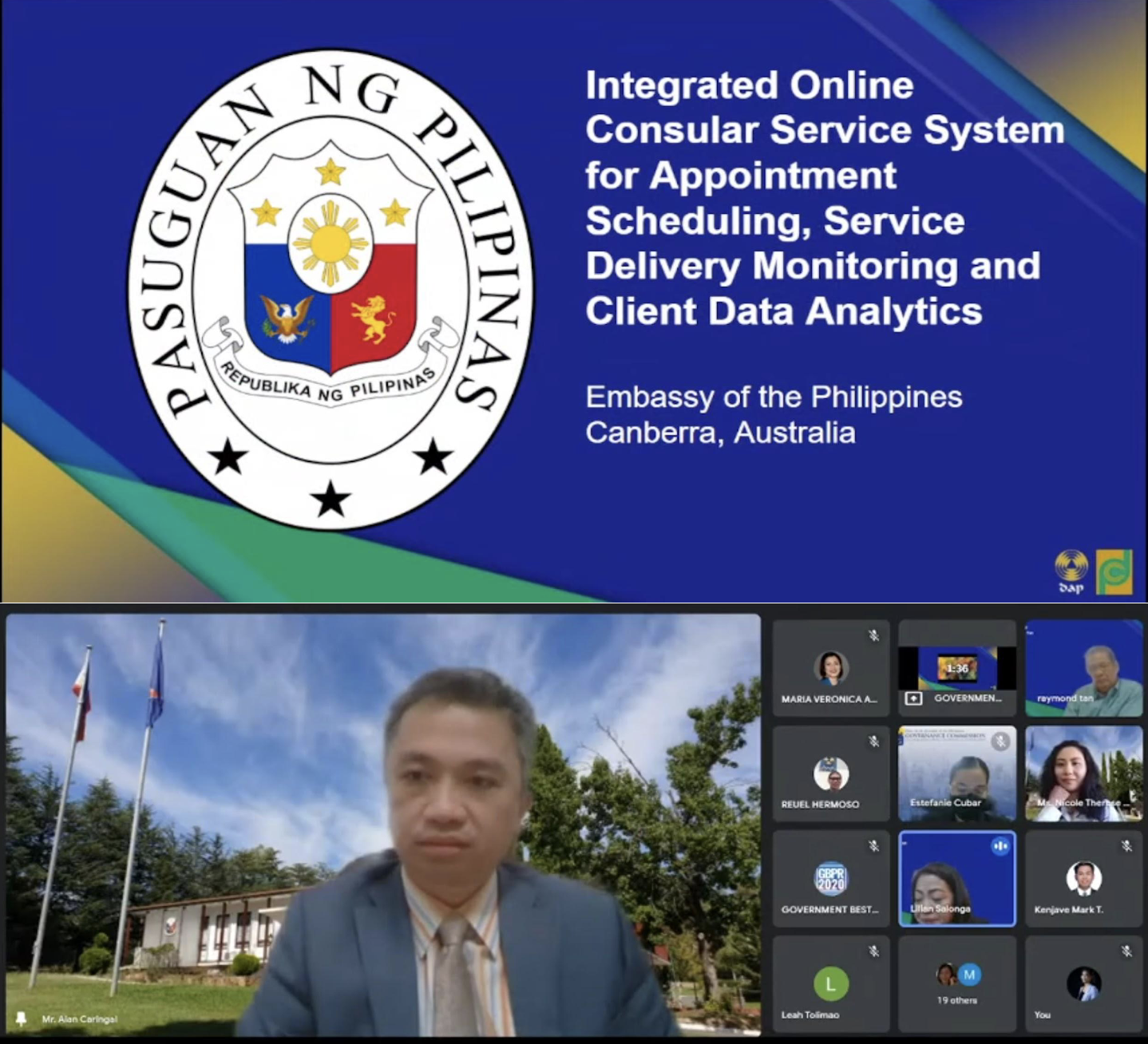
Task: Click Embassy of the Philippines text
Action: coord(774,397)
